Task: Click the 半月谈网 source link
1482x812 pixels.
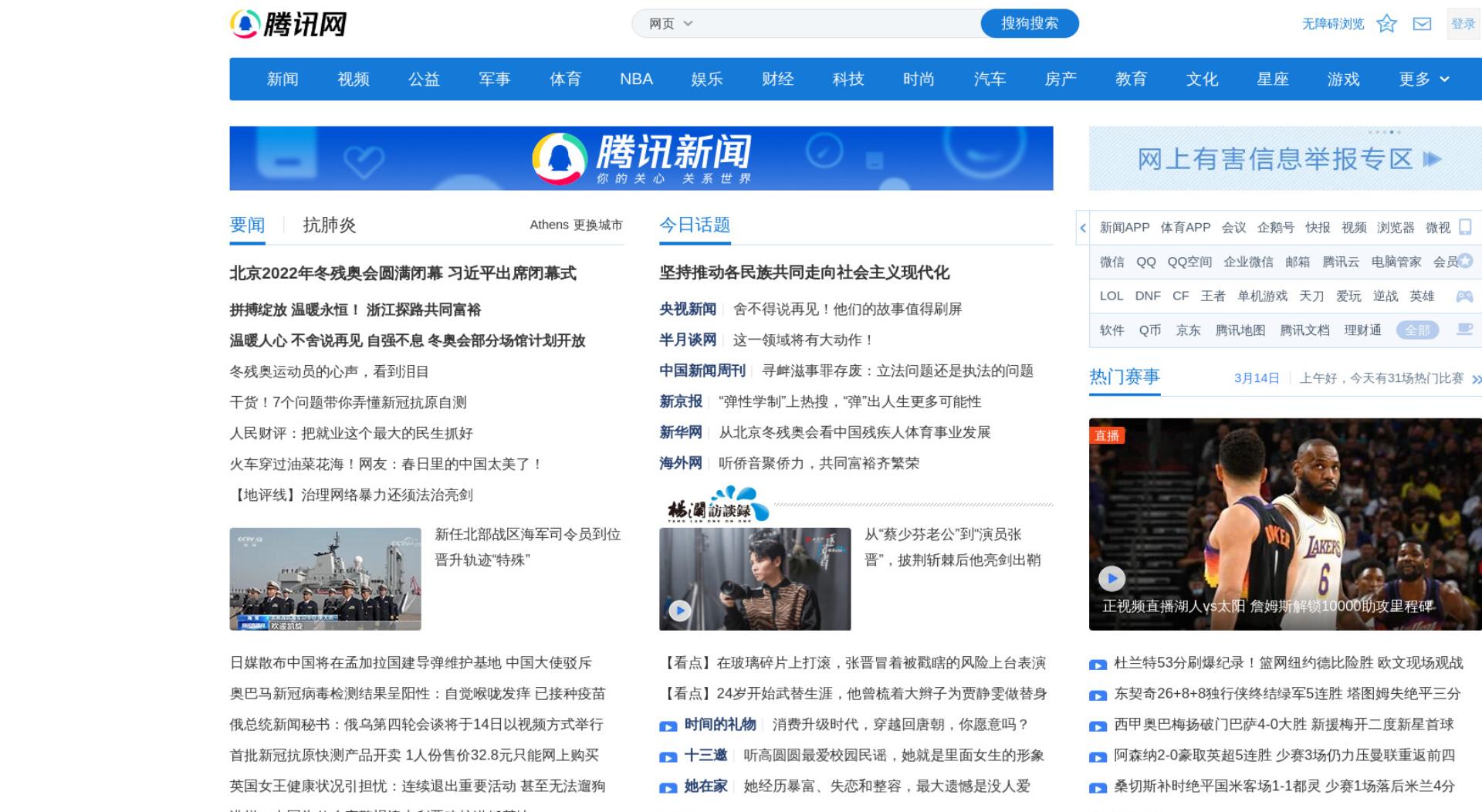Action: [x=688, y=340]
